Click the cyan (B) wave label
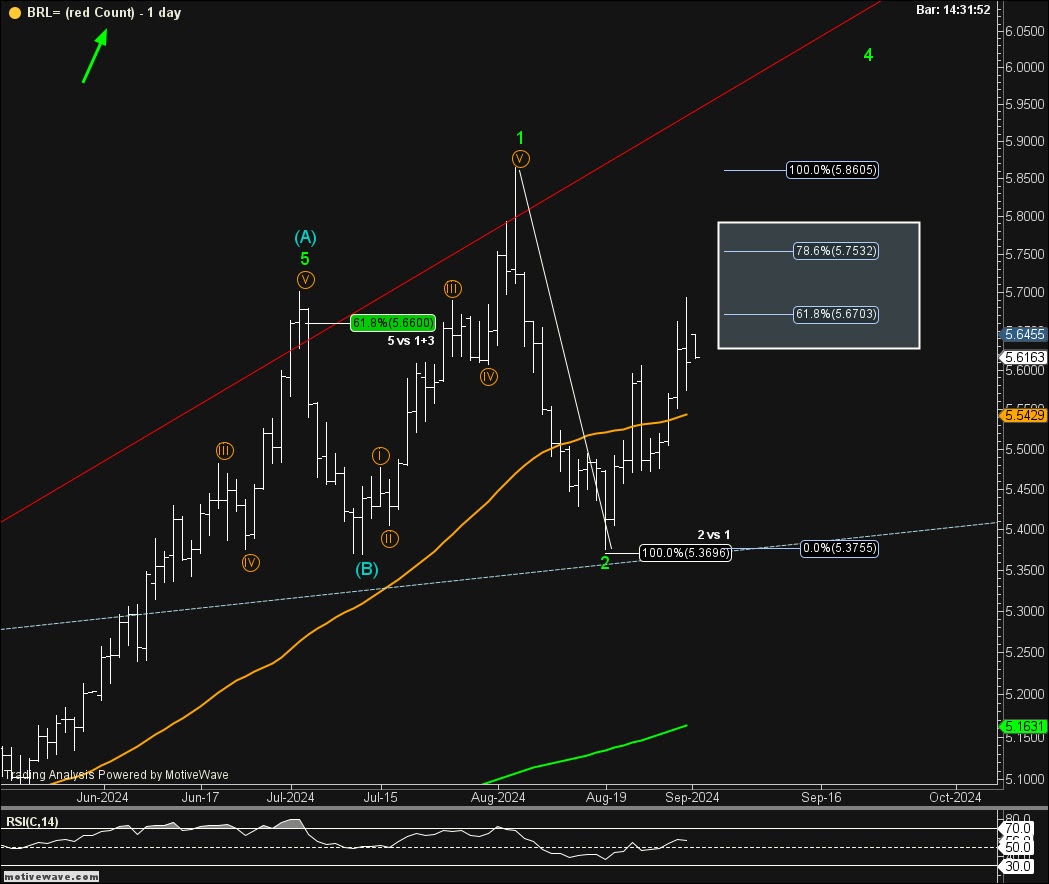Image resolution: width=1049 pixels, height=884 pixels. [367, 569]
